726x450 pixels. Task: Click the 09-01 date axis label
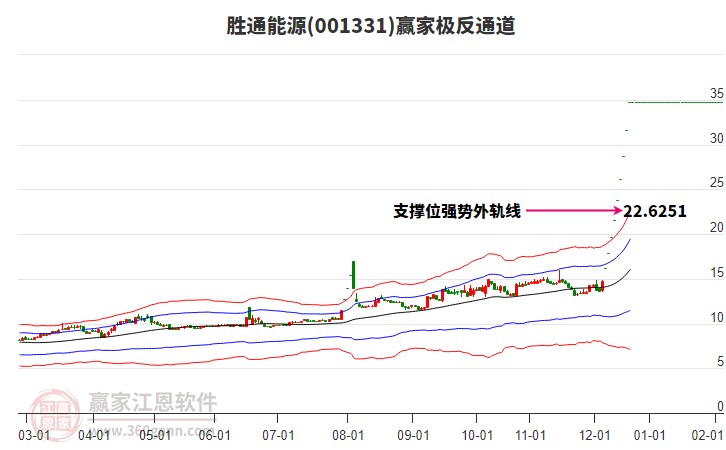(413, 436)
